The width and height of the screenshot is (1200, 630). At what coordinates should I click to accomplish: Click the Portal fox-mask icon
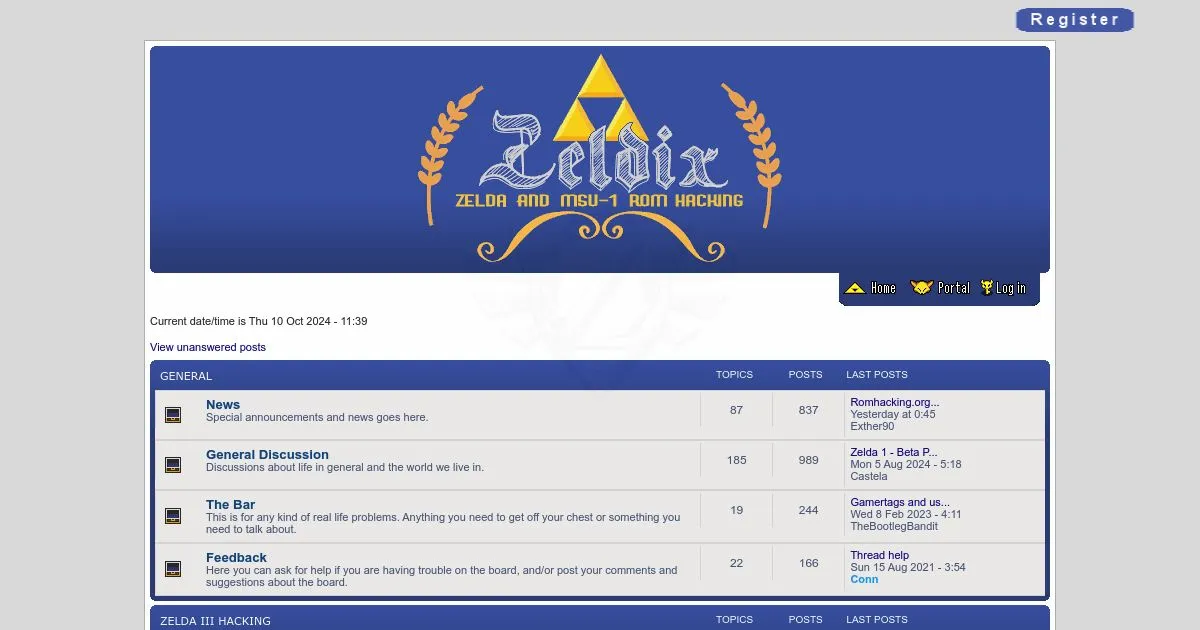point(921,288)
